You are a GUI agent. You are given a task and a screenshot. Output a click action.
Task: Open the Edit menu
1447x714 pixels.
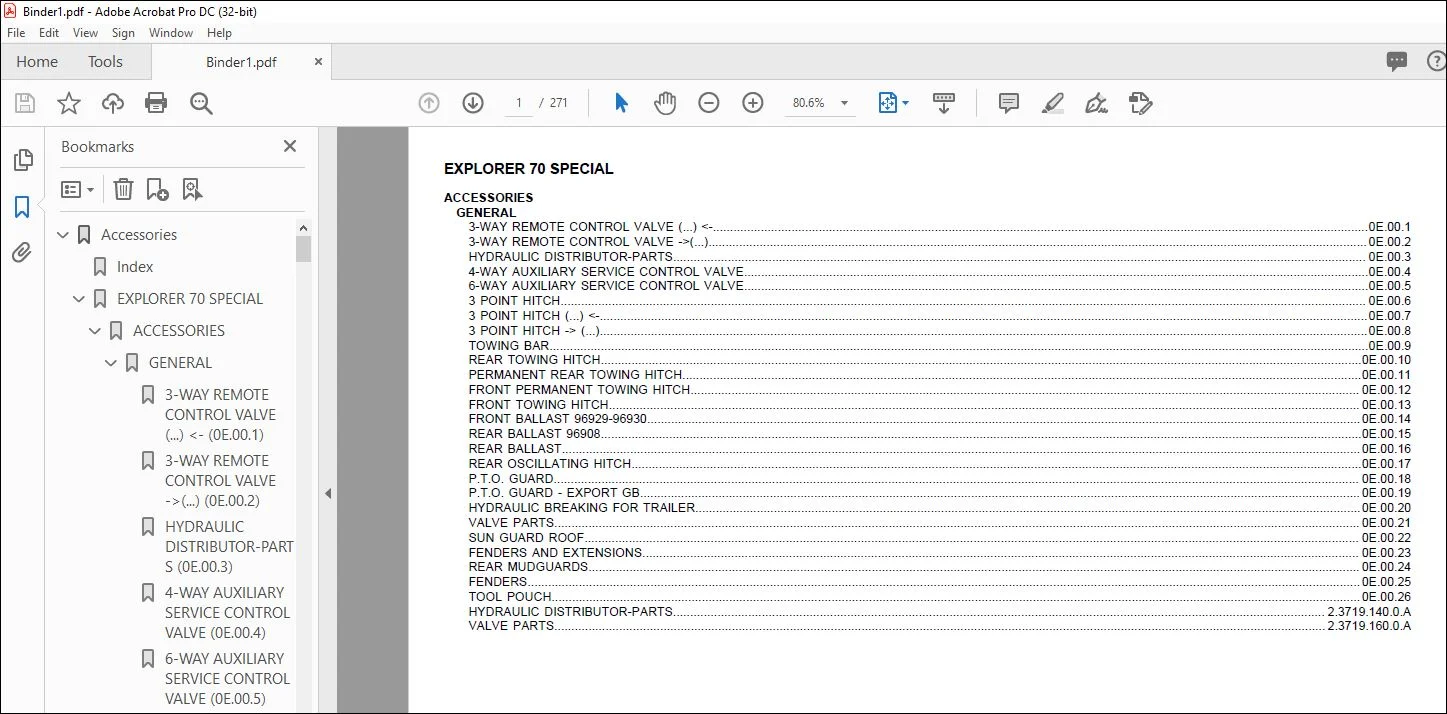49,33
